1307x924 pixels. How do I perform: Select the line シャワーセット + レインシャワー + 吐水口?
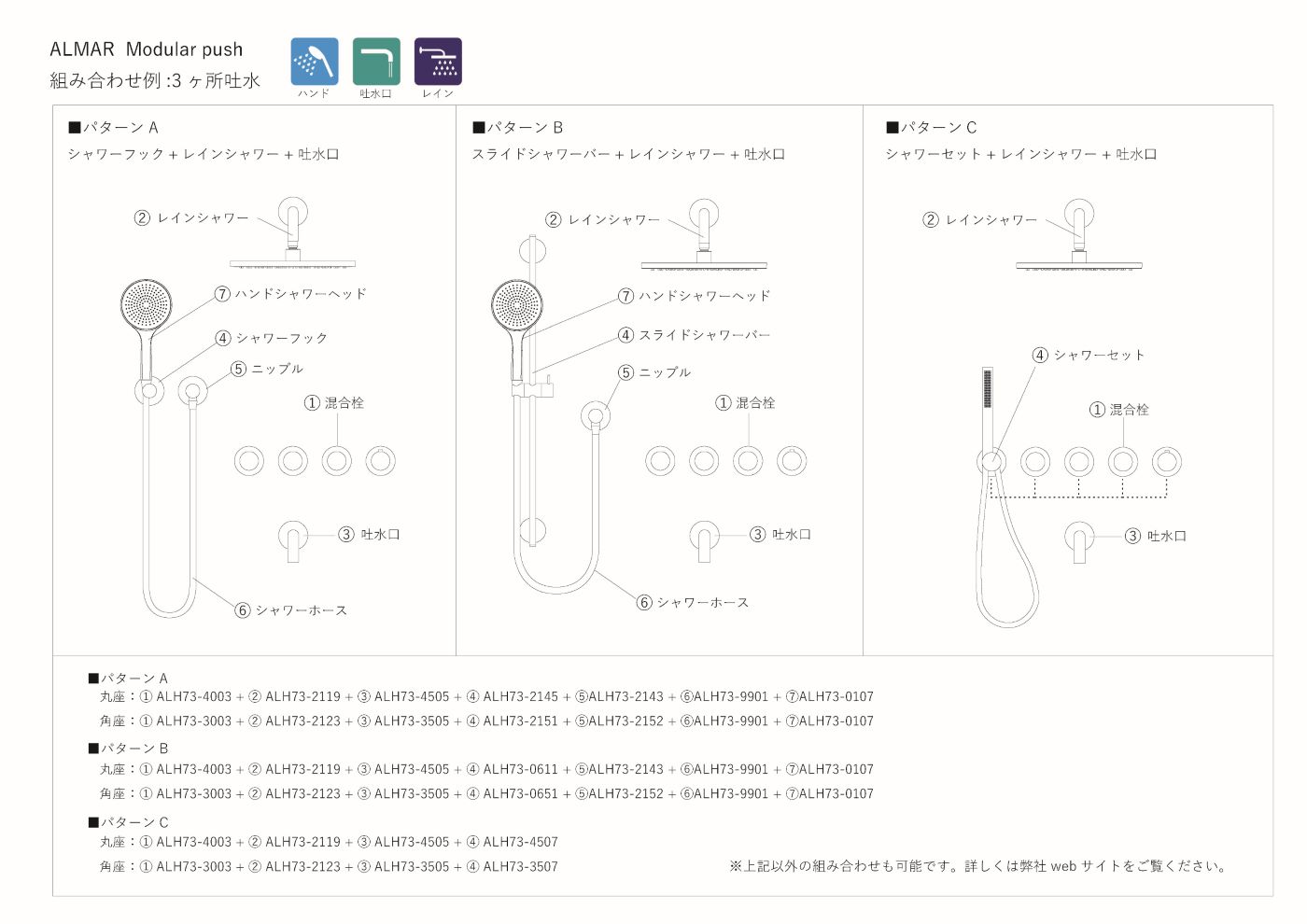click(1021, 154)
